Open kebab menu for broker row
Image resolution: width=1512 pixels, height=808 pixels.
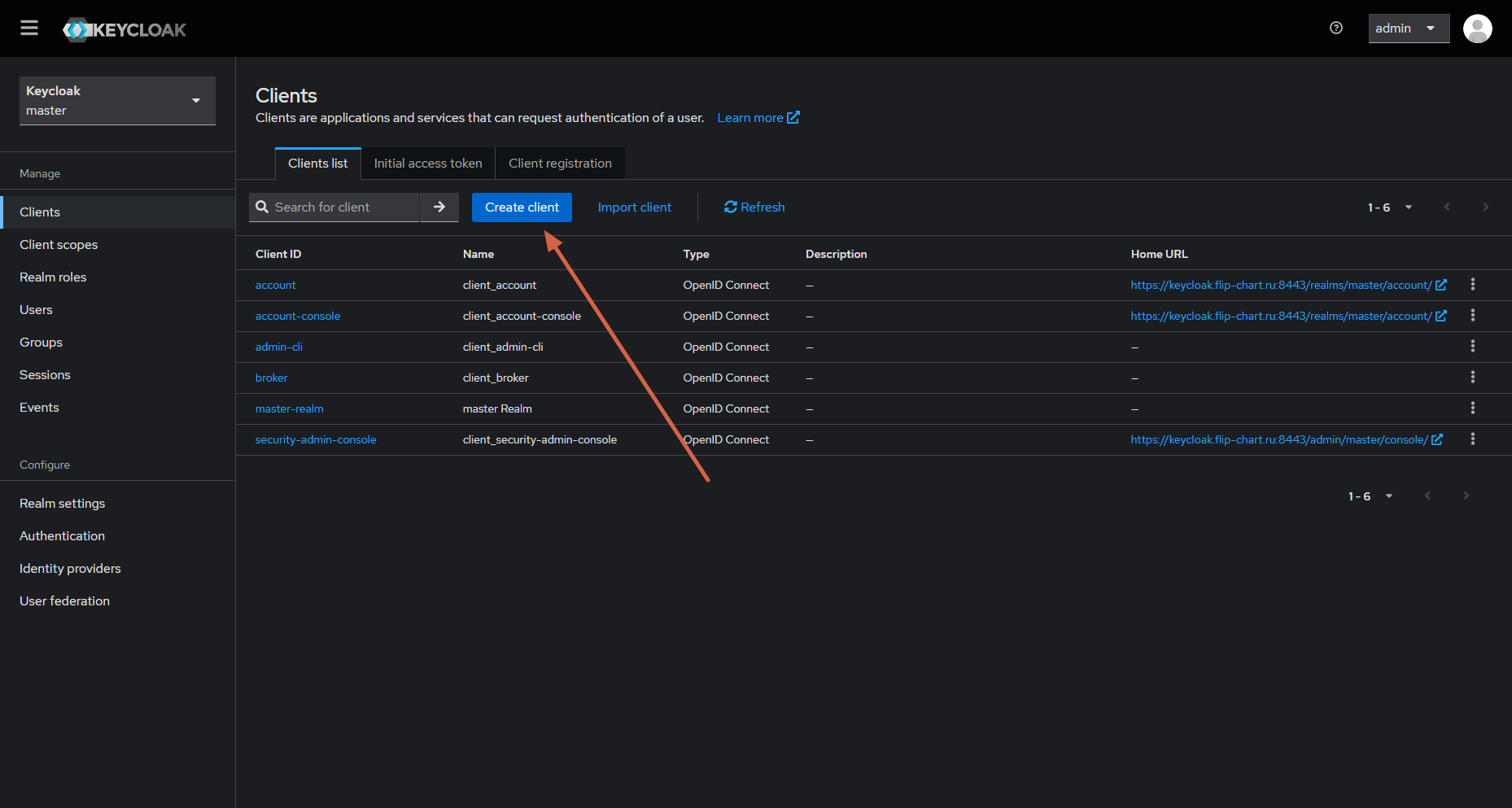click(x=1472, y=378)
